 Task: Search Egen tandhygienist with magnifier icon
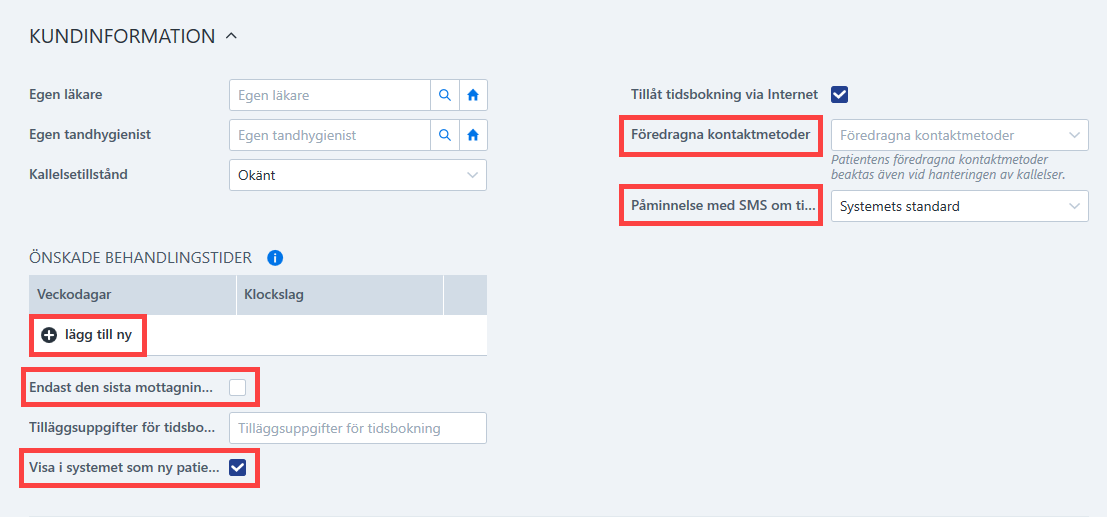click(445, 135)
